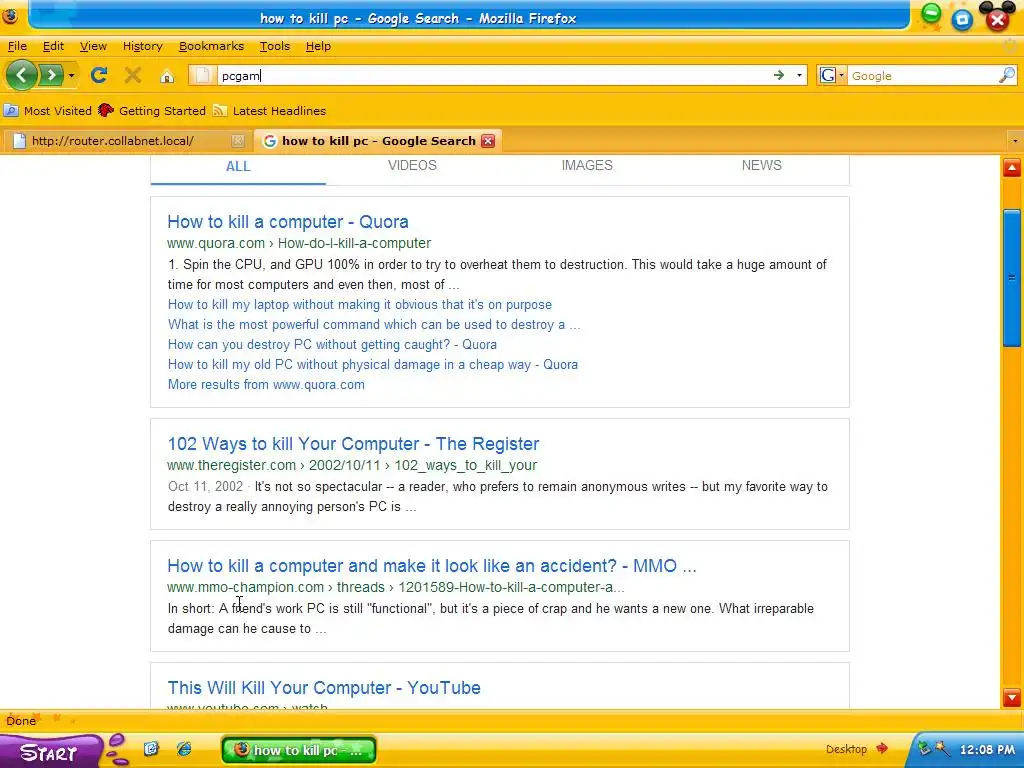Image resolution: width=1024 pixels, height=768 pixels.
Task: Open the address bar history dropdown
Action: 799,76
